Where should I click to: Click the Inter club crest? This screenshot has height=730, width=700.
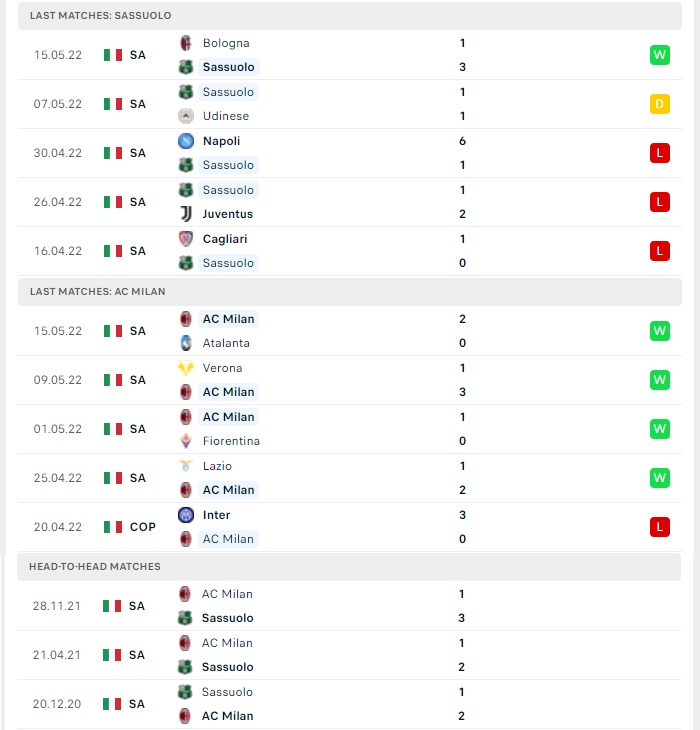tap(186, 515)
